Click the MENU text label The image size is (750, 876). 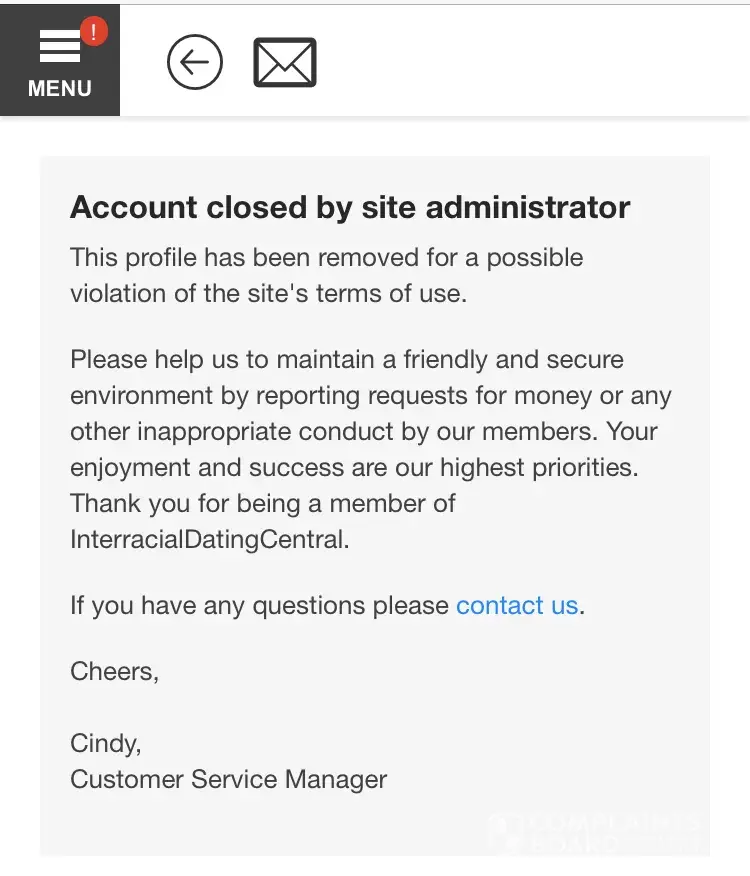click(59, 88)
